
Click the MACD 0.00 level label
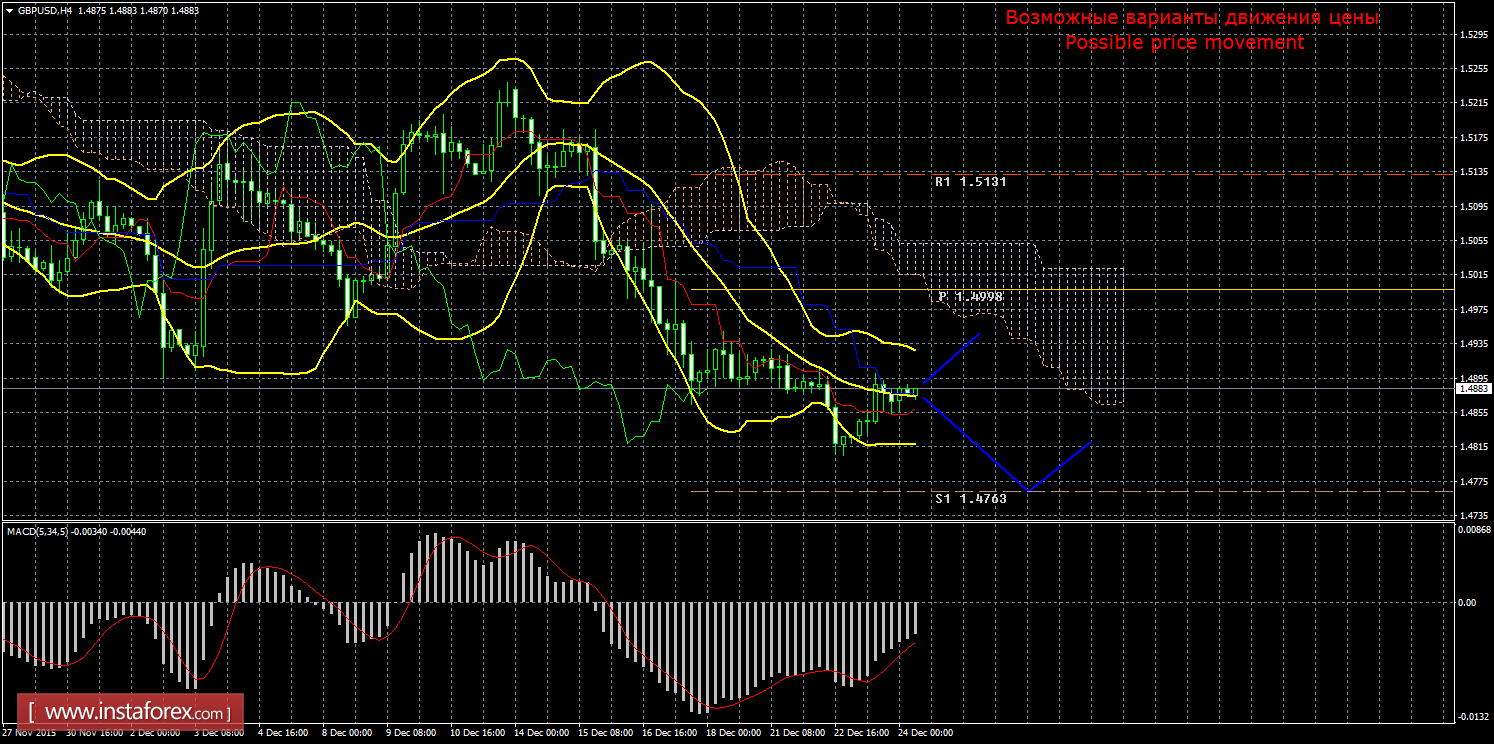click(x=1465, y=603)
